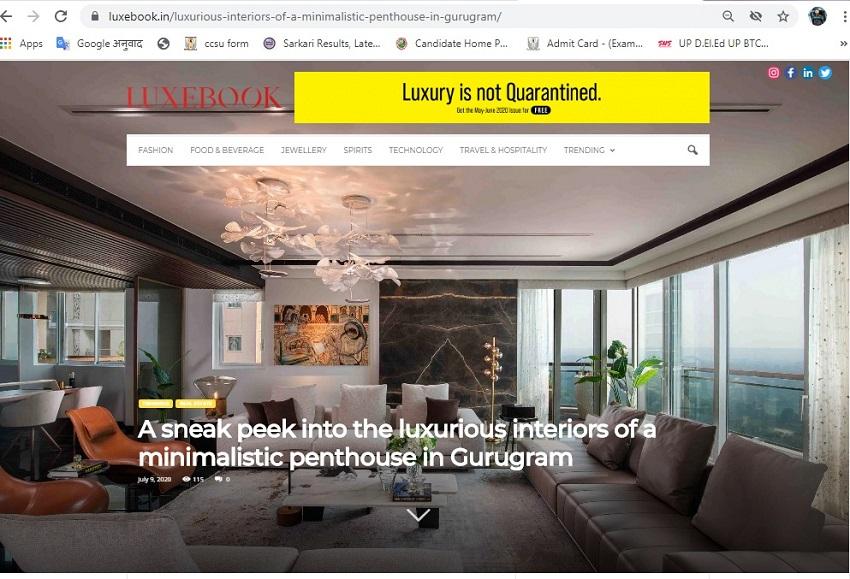Open the LinkedIn social icon
The image size is (850, 579).
808,73
